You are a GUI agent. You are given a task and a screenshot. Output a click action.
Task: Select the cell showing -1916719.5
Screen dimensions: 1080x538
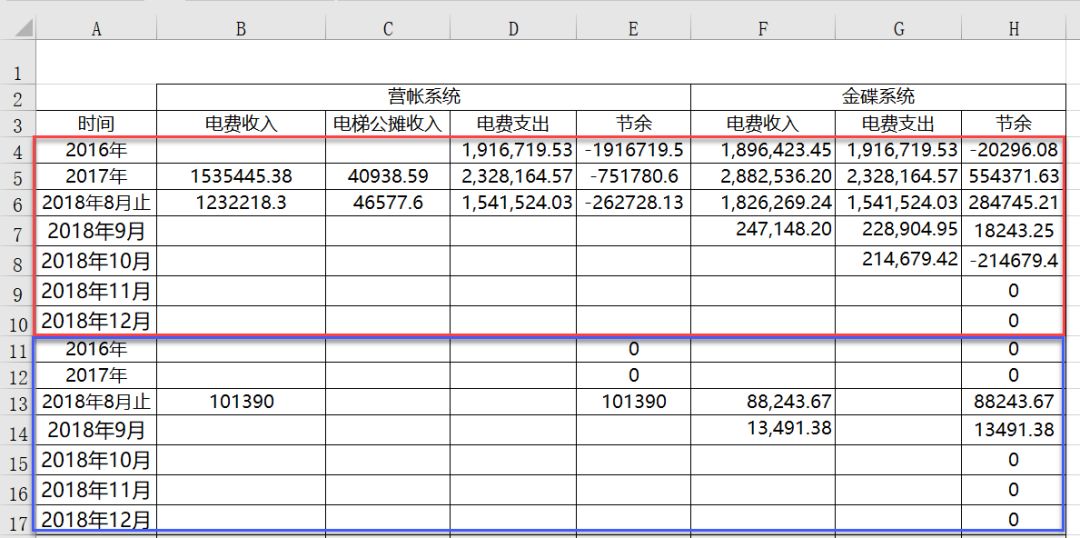click(633, 151)
